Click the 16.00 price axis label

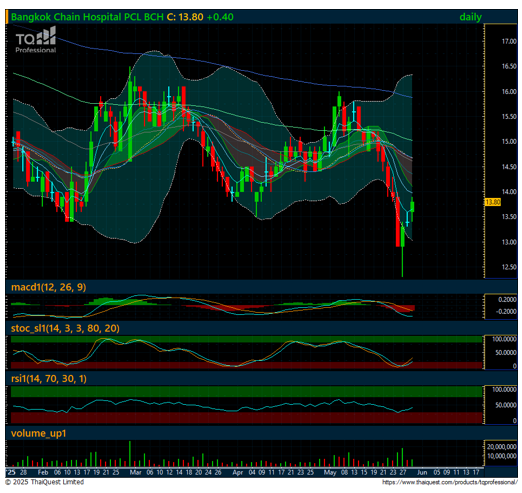[509, 92]
